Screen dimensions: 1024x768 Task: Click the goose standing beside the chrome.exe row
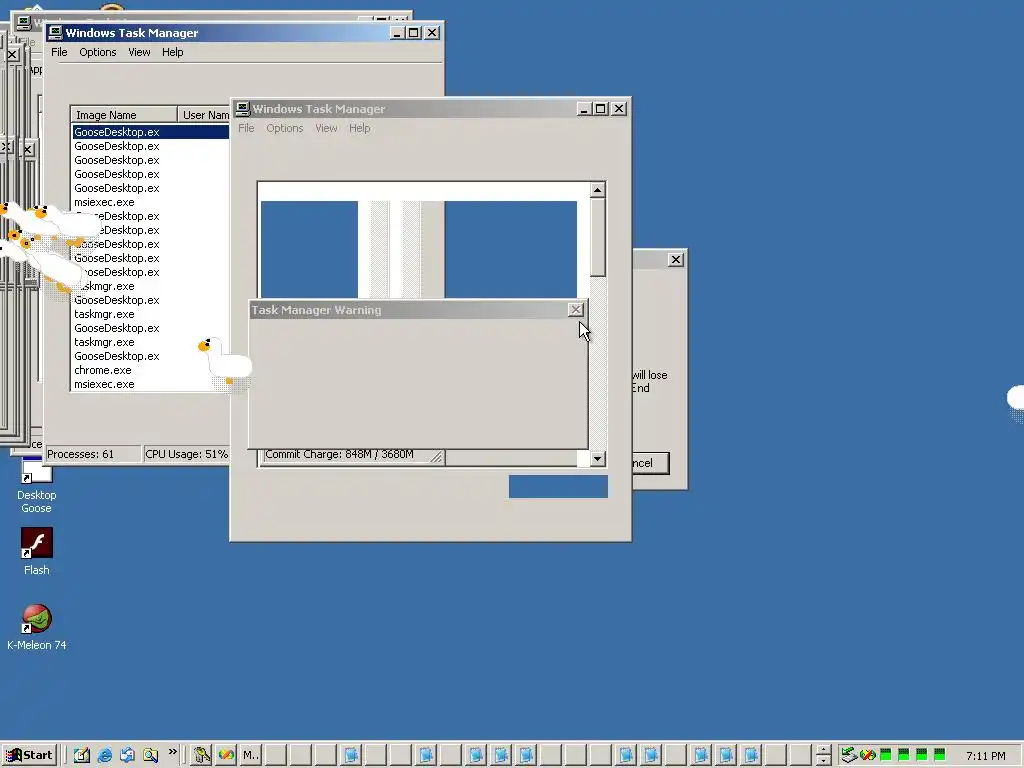(225, 362)
